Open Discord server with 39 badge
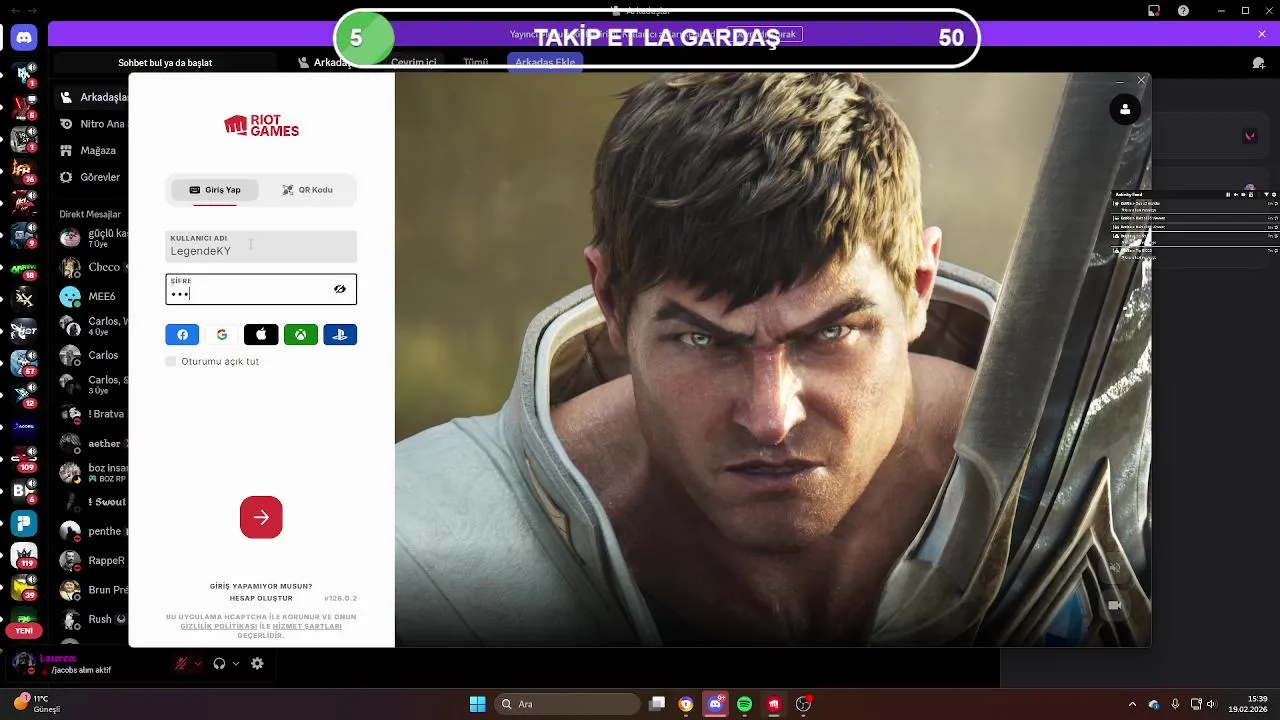 pyautogui.click(x=24, y=588)
